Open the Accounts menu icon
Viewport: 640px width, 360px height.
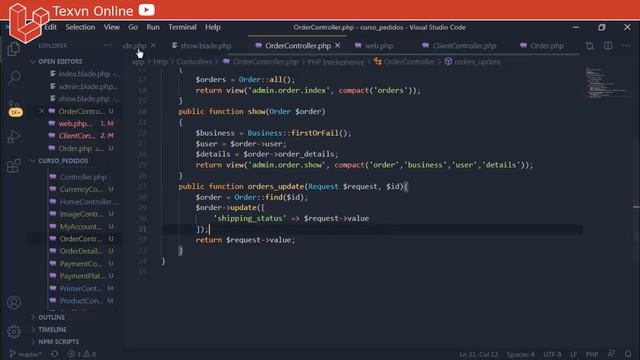[14, 302]
